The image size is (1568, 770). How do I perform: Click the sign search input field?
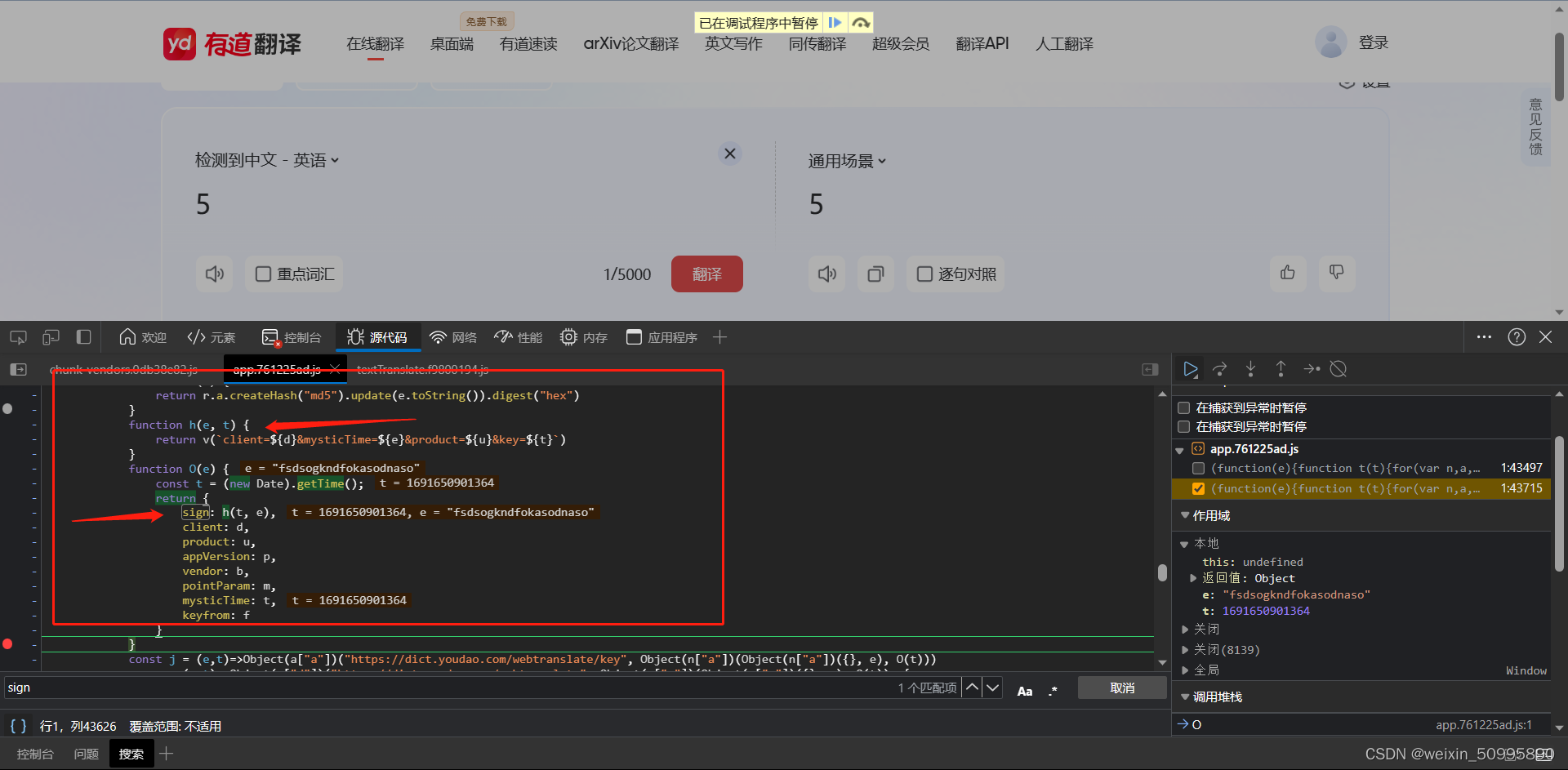click(449, 688)
